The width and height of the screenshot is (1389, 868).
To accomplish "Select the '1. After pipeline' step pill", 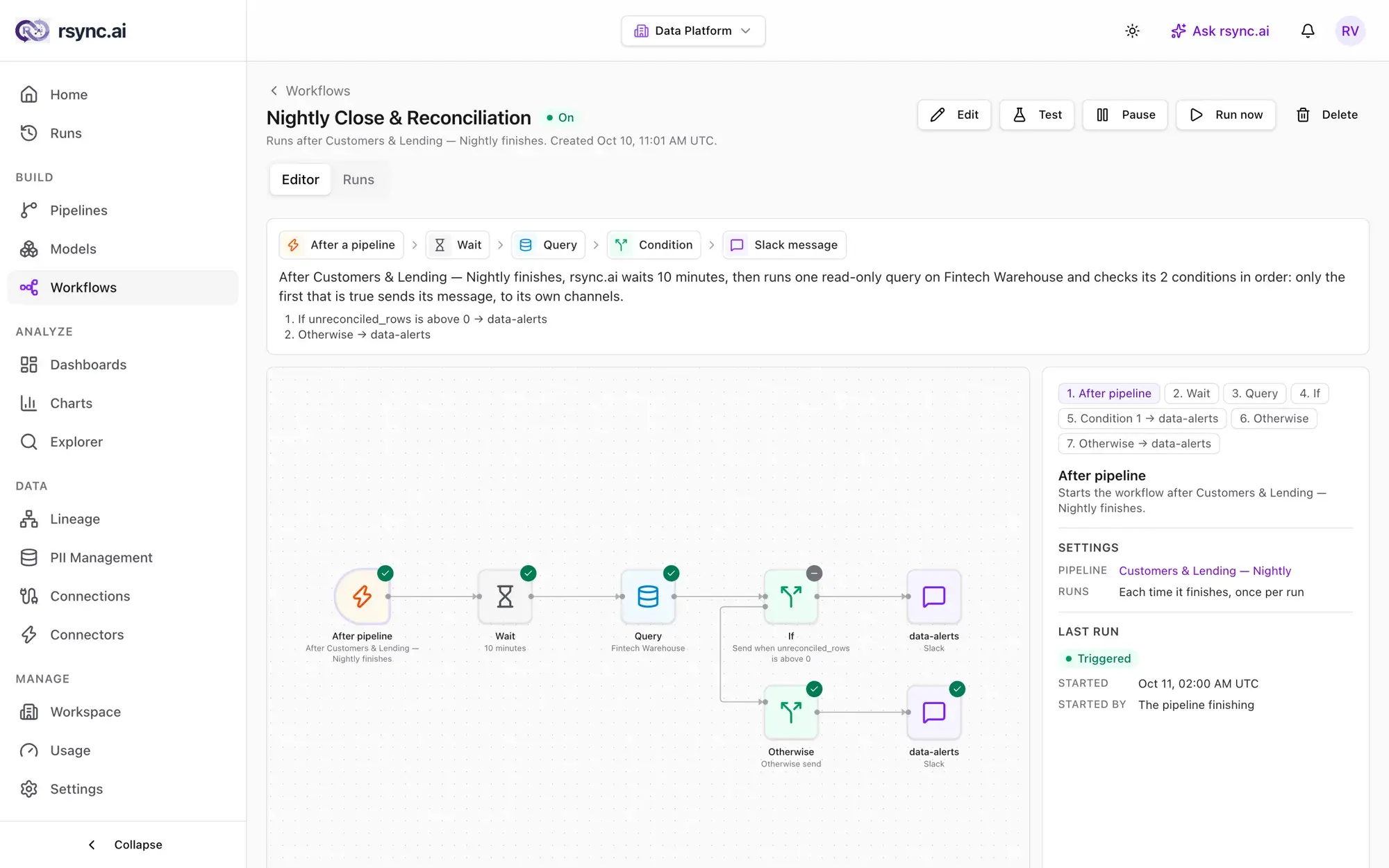I will click(1109, 394).
